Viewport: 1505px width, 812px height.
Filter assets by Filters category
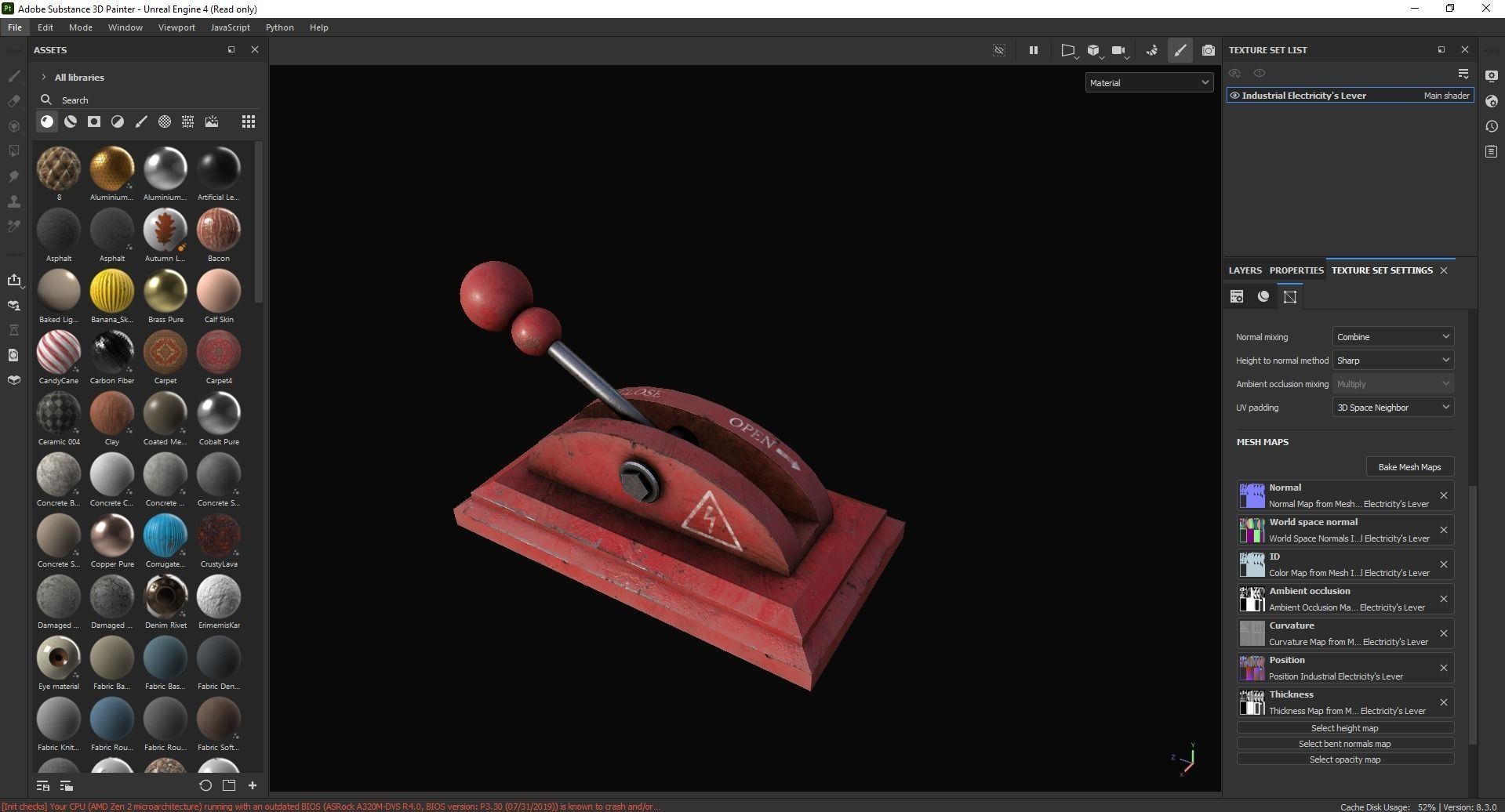tap(118, 121)
